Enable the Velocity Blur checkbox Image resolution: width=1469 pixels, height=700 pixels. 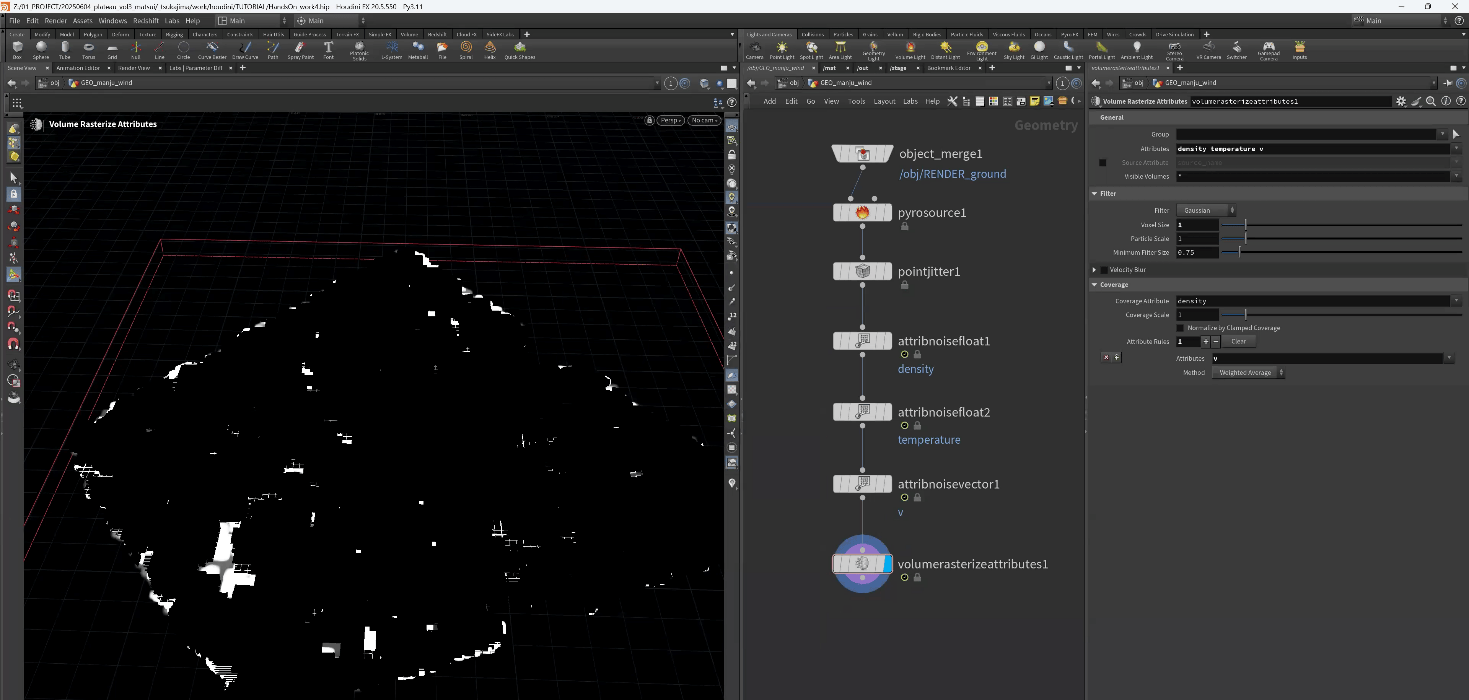coord(1104,270)
